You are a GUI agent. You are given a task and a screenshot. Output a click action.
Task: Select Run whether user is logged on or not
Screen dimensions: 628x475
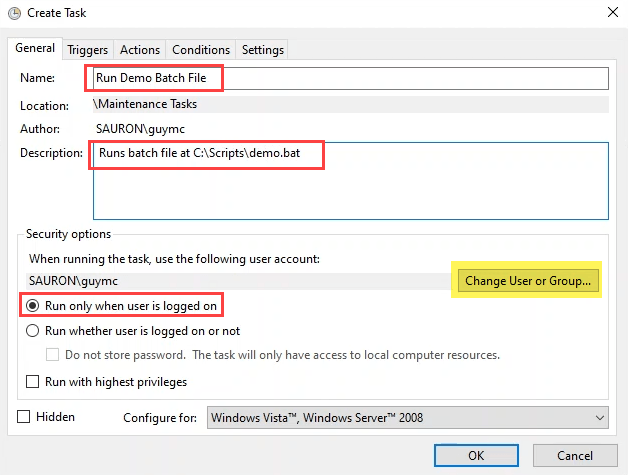coord(34,331)
